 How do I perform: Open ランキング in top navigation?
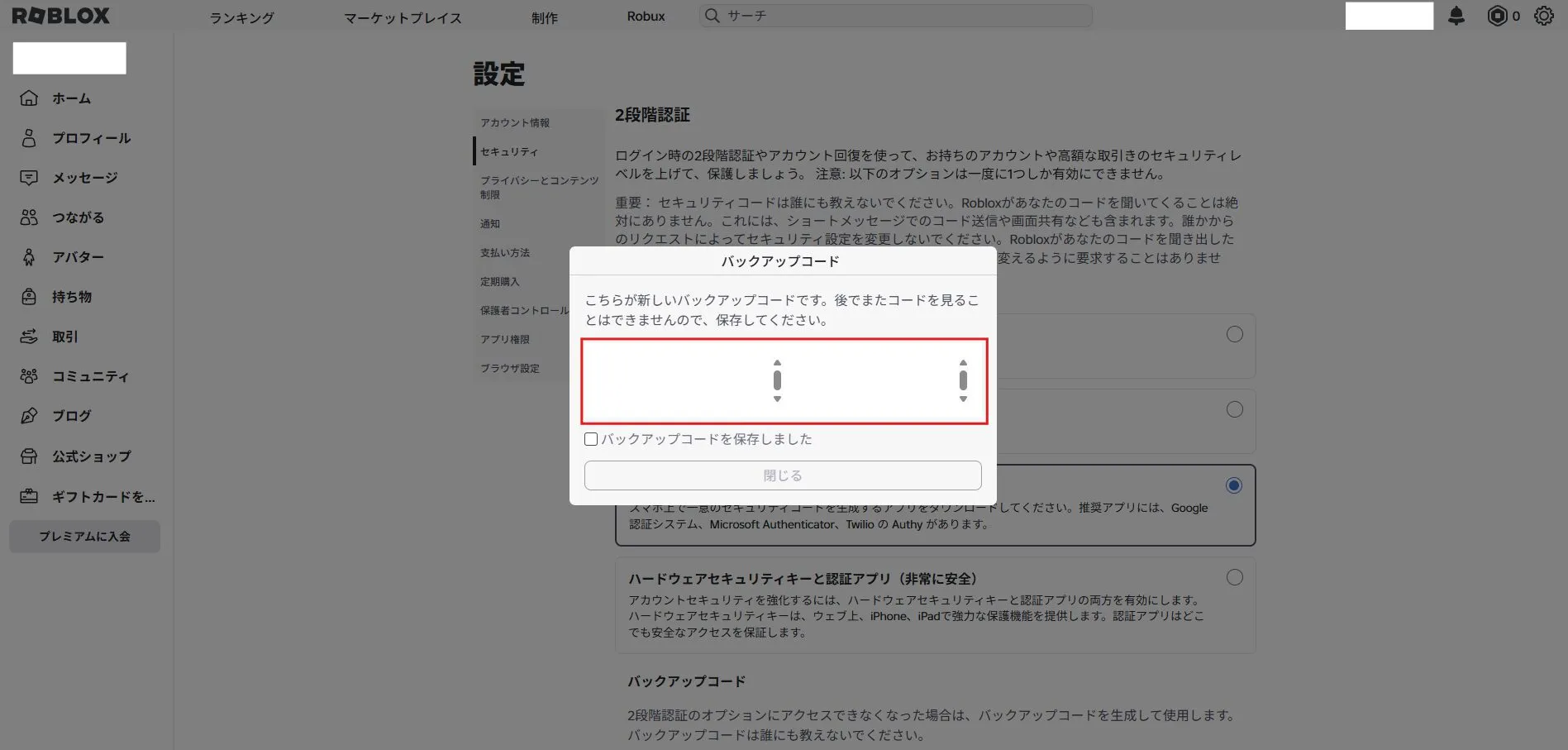tap(241, 17)
